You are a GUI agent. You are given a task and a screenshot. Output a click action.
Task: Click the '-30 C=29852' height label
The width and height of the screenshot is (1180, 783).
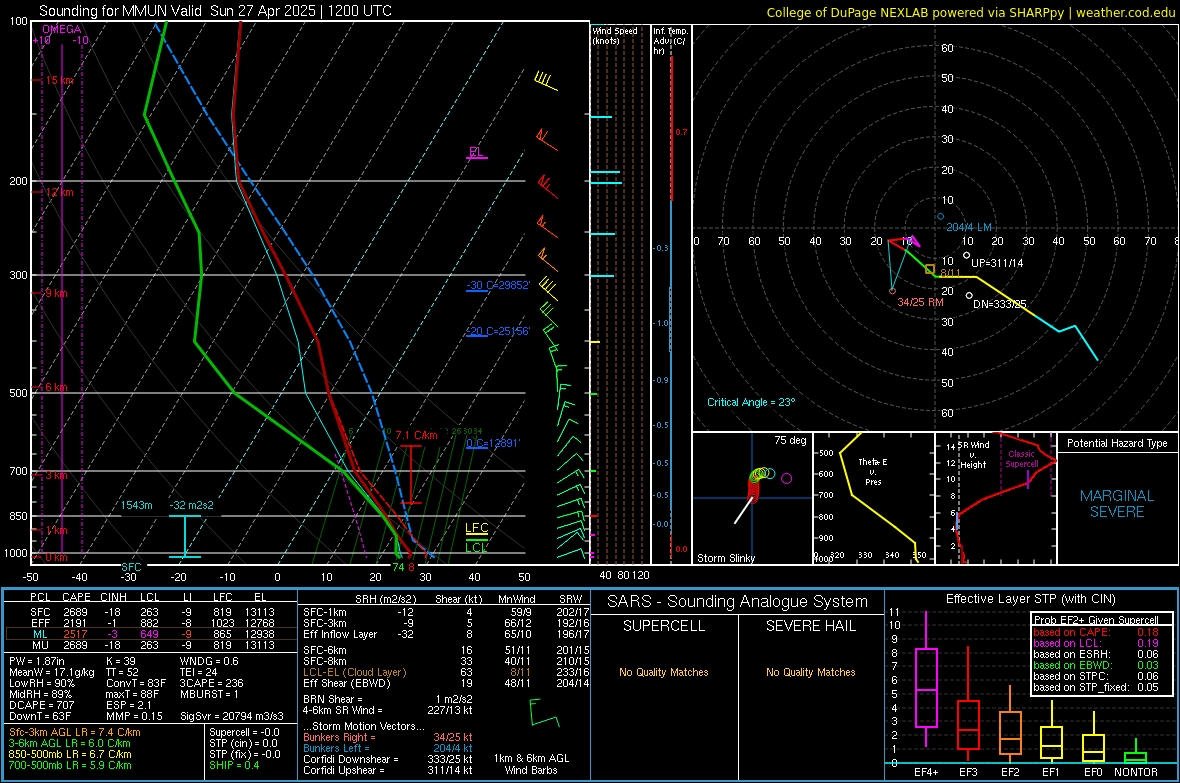498,285
